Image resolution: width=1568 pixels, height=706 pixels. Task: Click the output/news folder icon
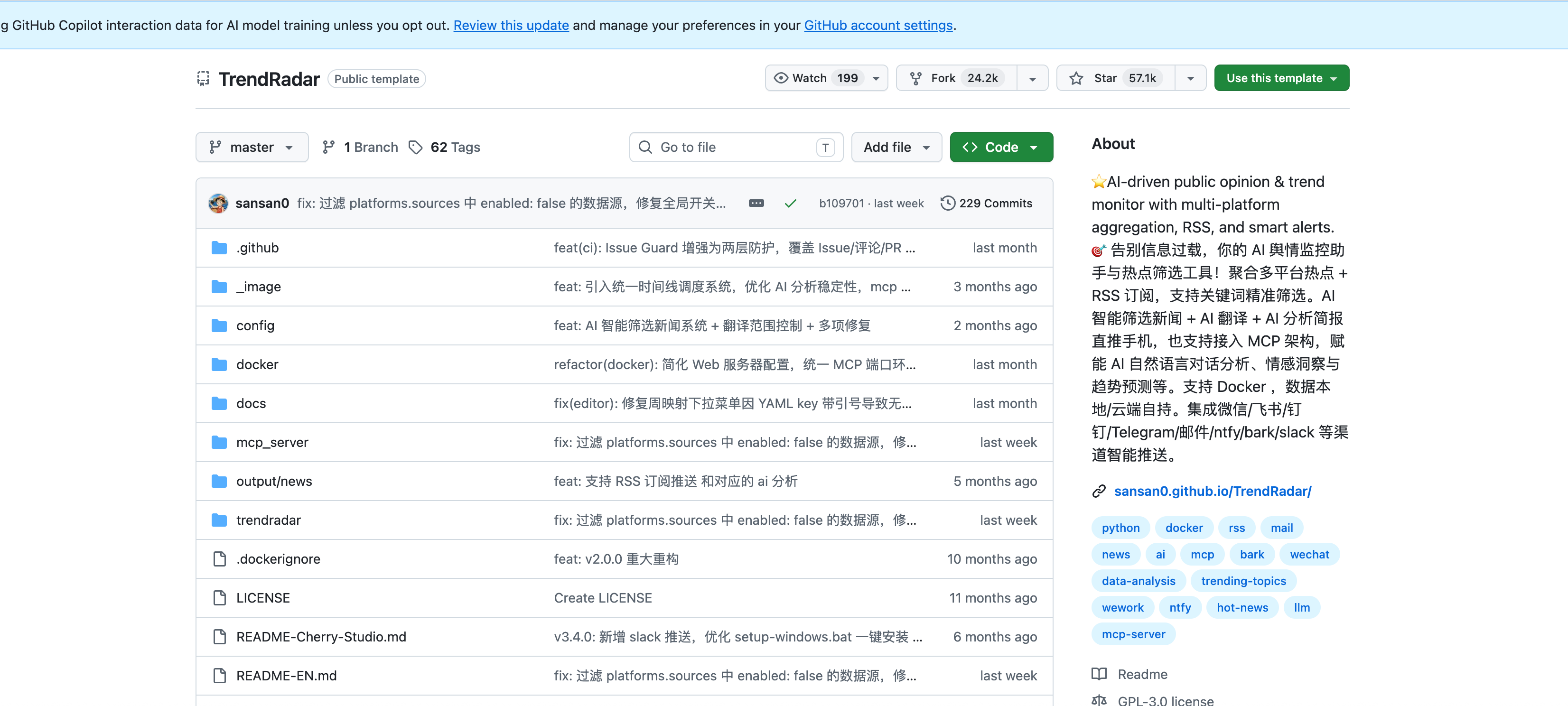tap(219, 482)
